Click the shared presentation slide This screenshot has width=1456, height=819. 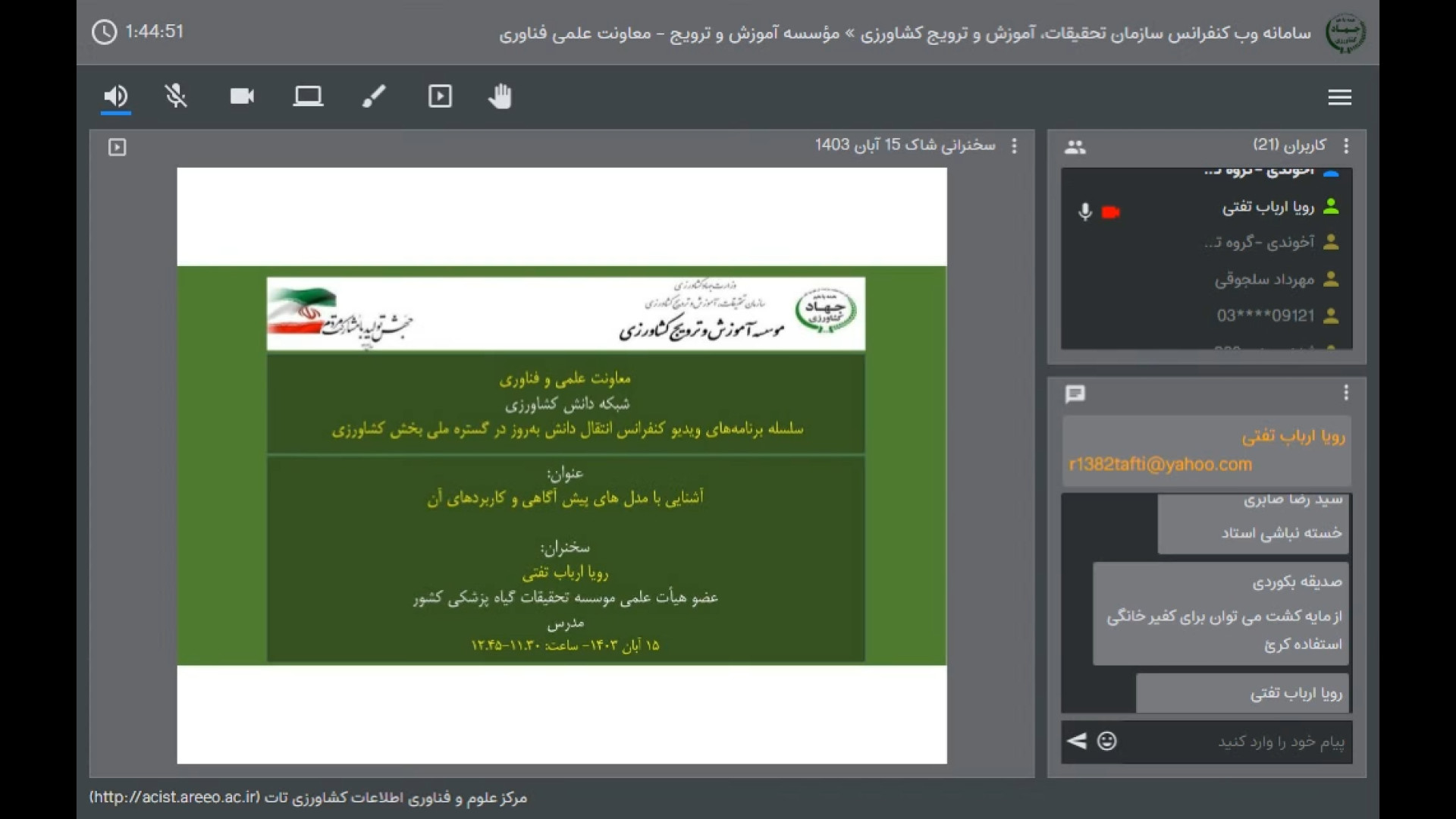point(561,465)
